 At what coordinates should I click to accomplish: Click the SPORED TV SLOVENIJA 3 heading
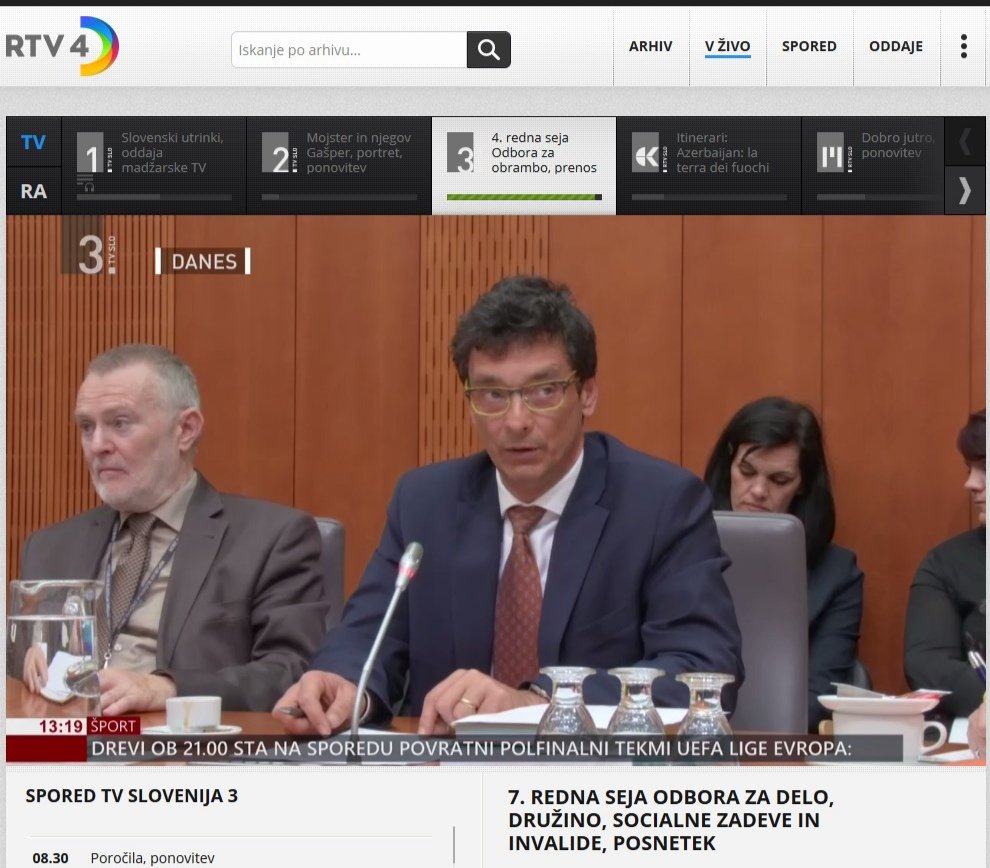pyautogui.click(x=131, y=795)
